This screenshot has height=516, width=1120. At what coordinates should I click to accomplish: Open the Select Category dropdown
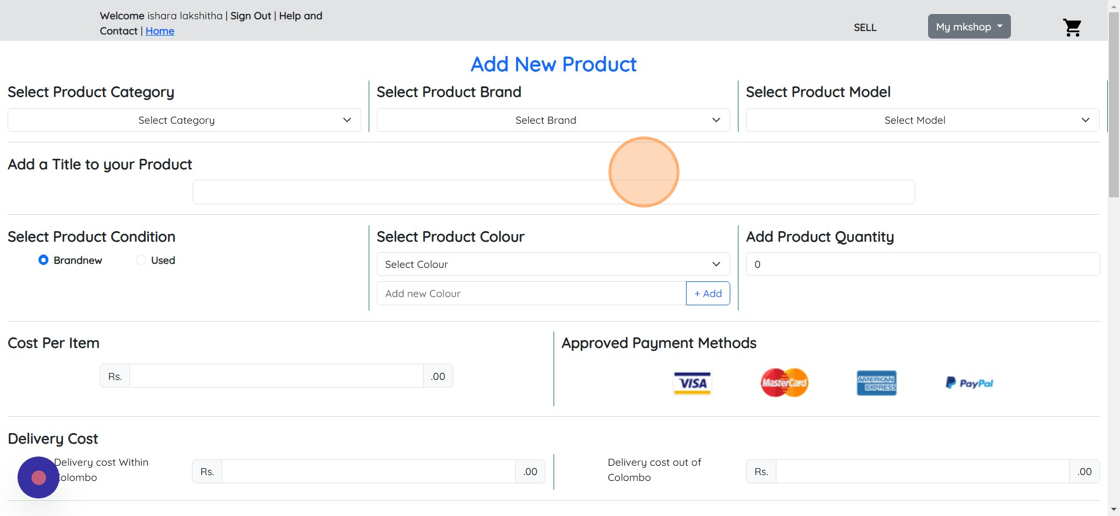click(184, 120)
